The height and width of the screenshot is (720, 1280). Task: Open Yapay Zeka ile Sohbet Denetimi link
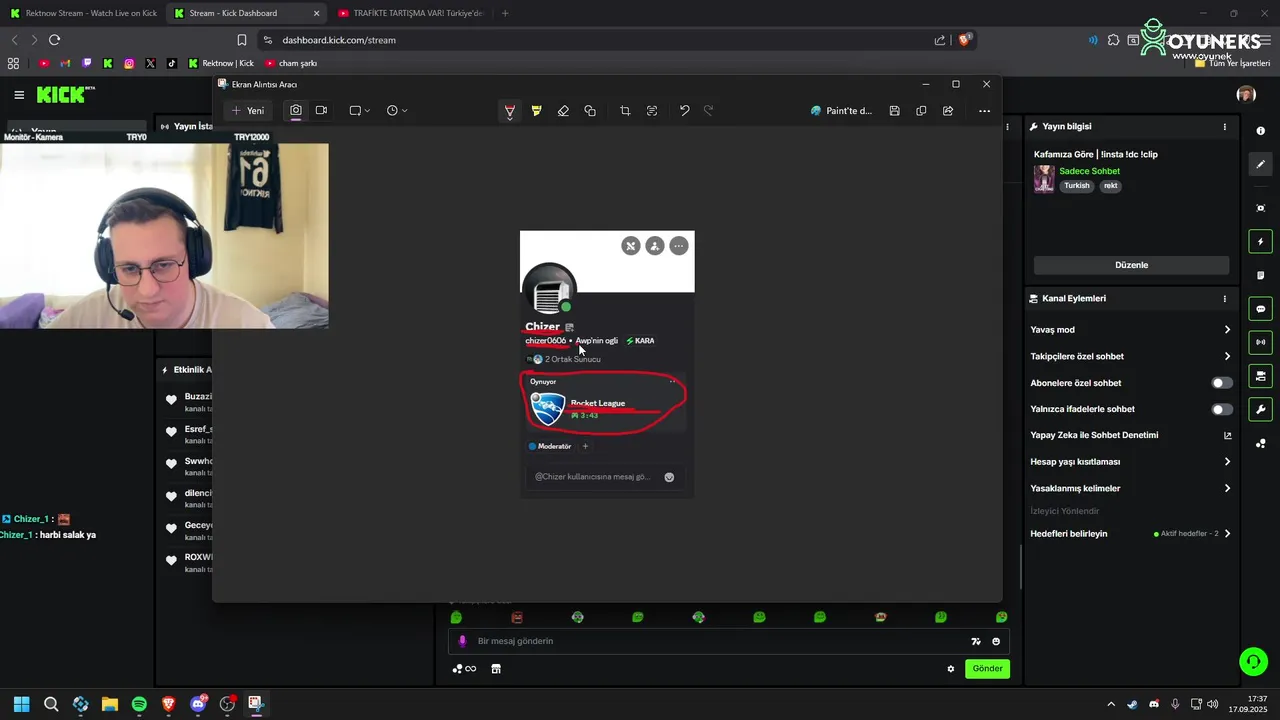[x=1130, y=435]
